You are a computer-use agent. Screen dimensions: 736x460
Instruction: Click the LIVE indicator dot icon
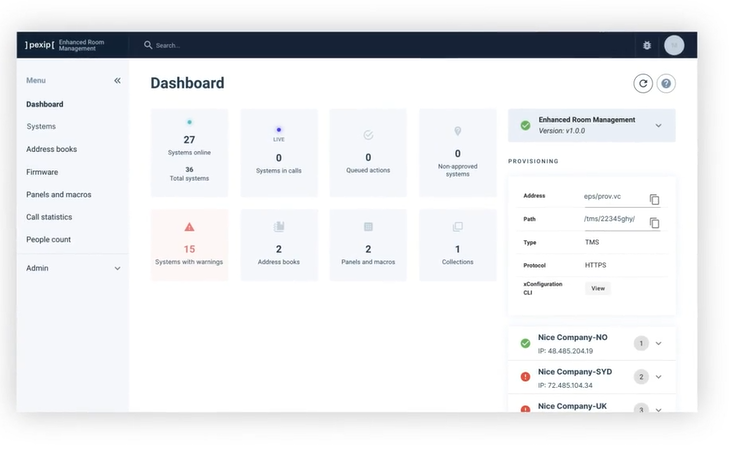279,130
